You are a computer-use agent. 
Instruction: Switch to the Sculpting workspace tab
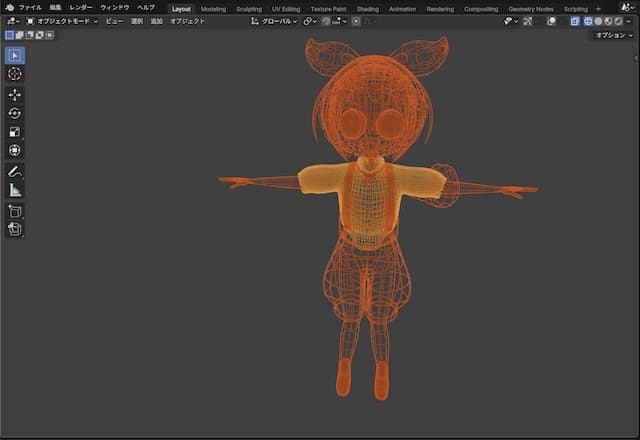pos(249,8)
